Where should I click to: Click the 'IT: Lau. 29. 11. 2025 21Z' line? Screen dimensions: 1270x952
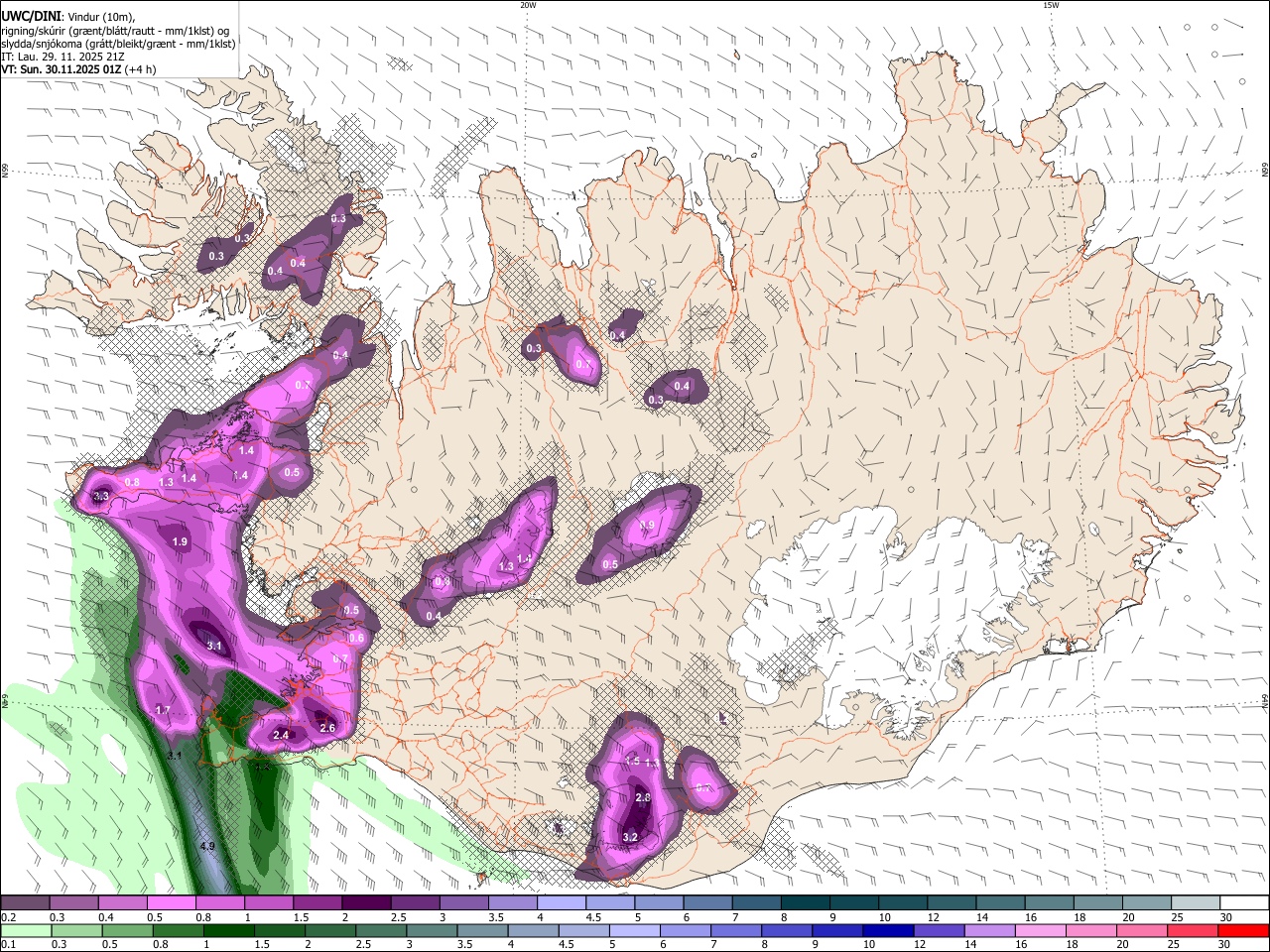[x=63, y=57]
